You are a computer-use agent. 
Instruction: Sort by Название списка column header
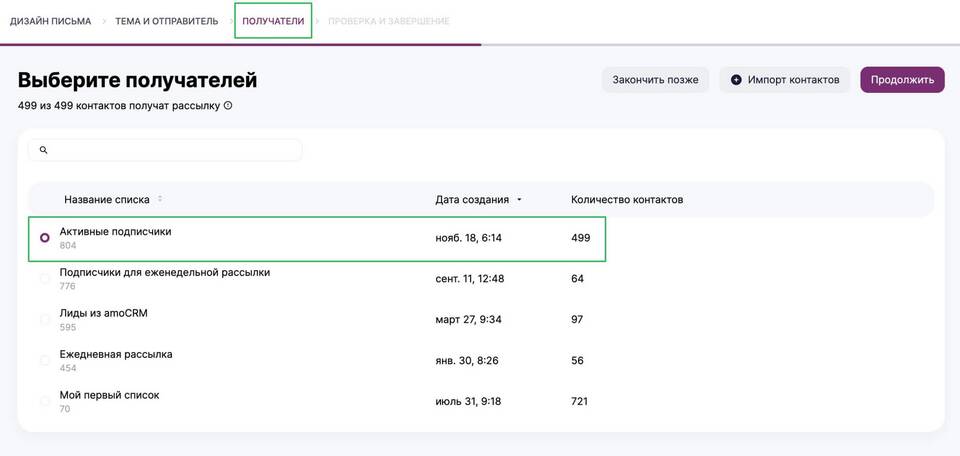click(106, 199)
